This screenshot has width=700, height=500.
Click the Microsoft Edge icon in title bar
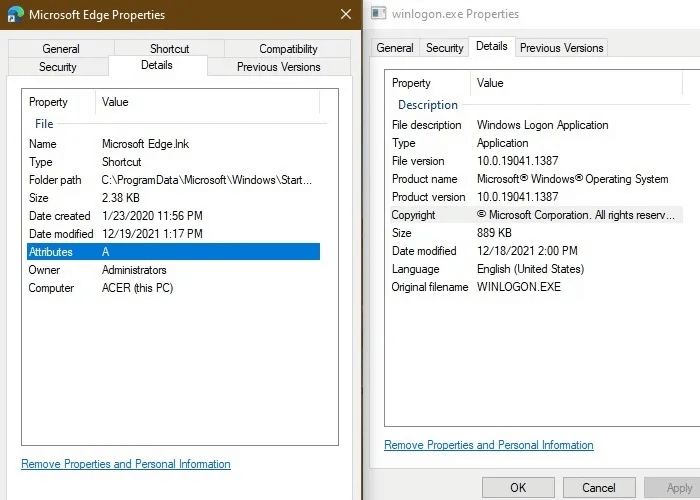point(15,15)
